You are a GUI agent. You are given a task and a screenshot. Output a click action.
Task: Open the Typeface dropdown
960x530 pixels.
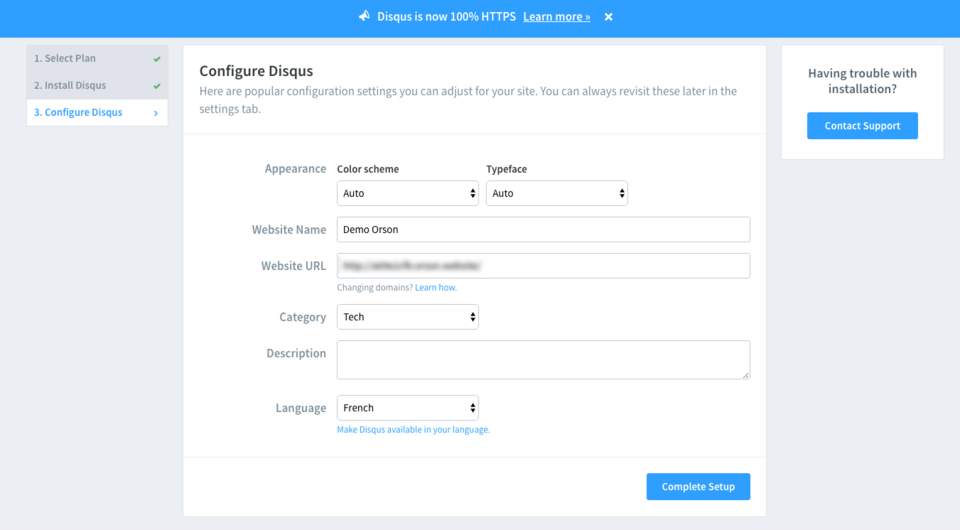(557, 193)
